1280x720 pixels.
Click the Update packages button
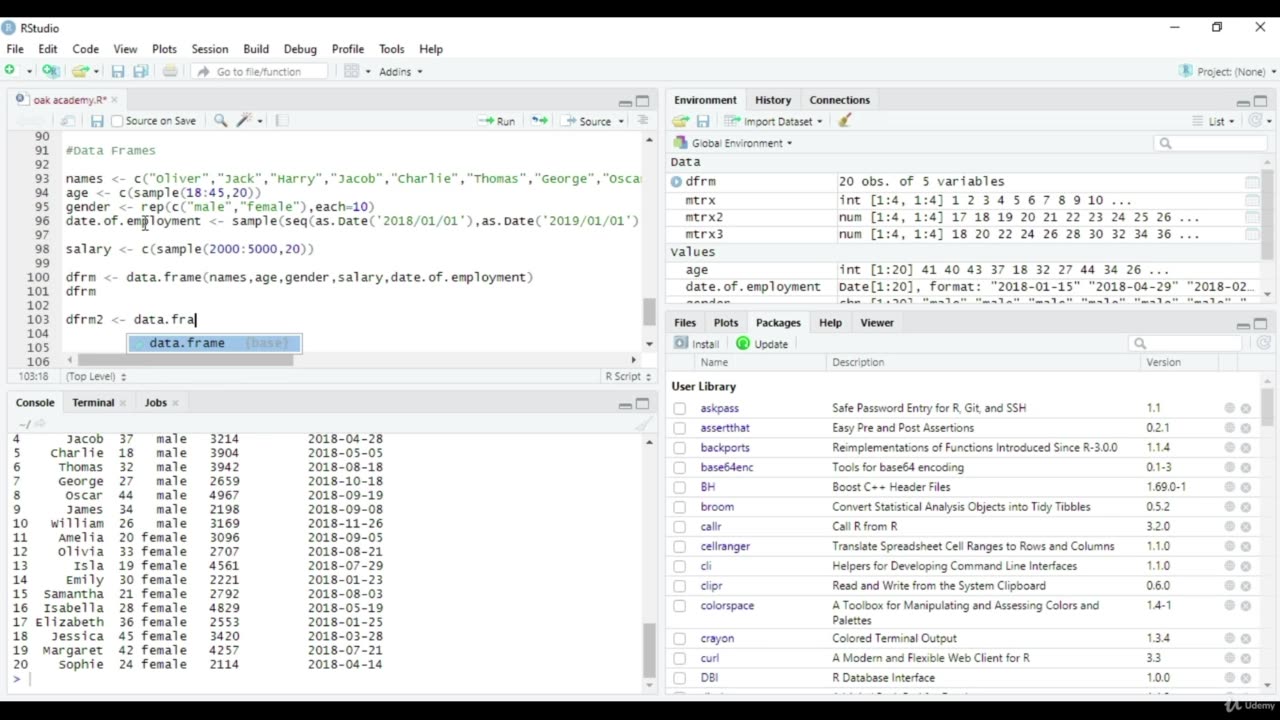762,343
